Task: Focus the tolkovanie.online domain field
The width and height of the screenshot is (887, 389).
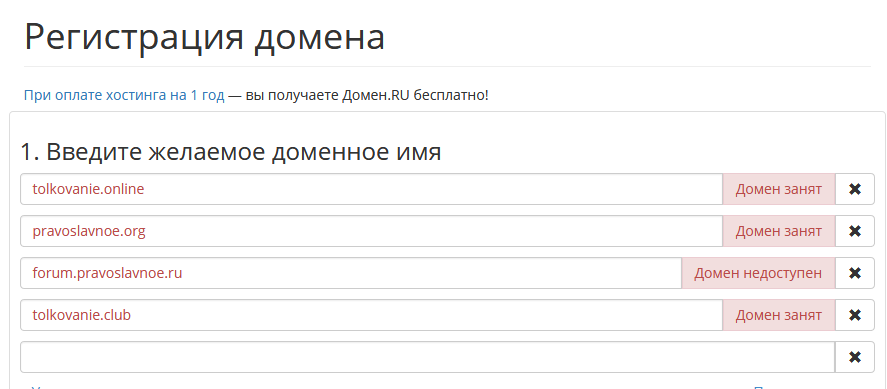Action: [x=371, y=189]
